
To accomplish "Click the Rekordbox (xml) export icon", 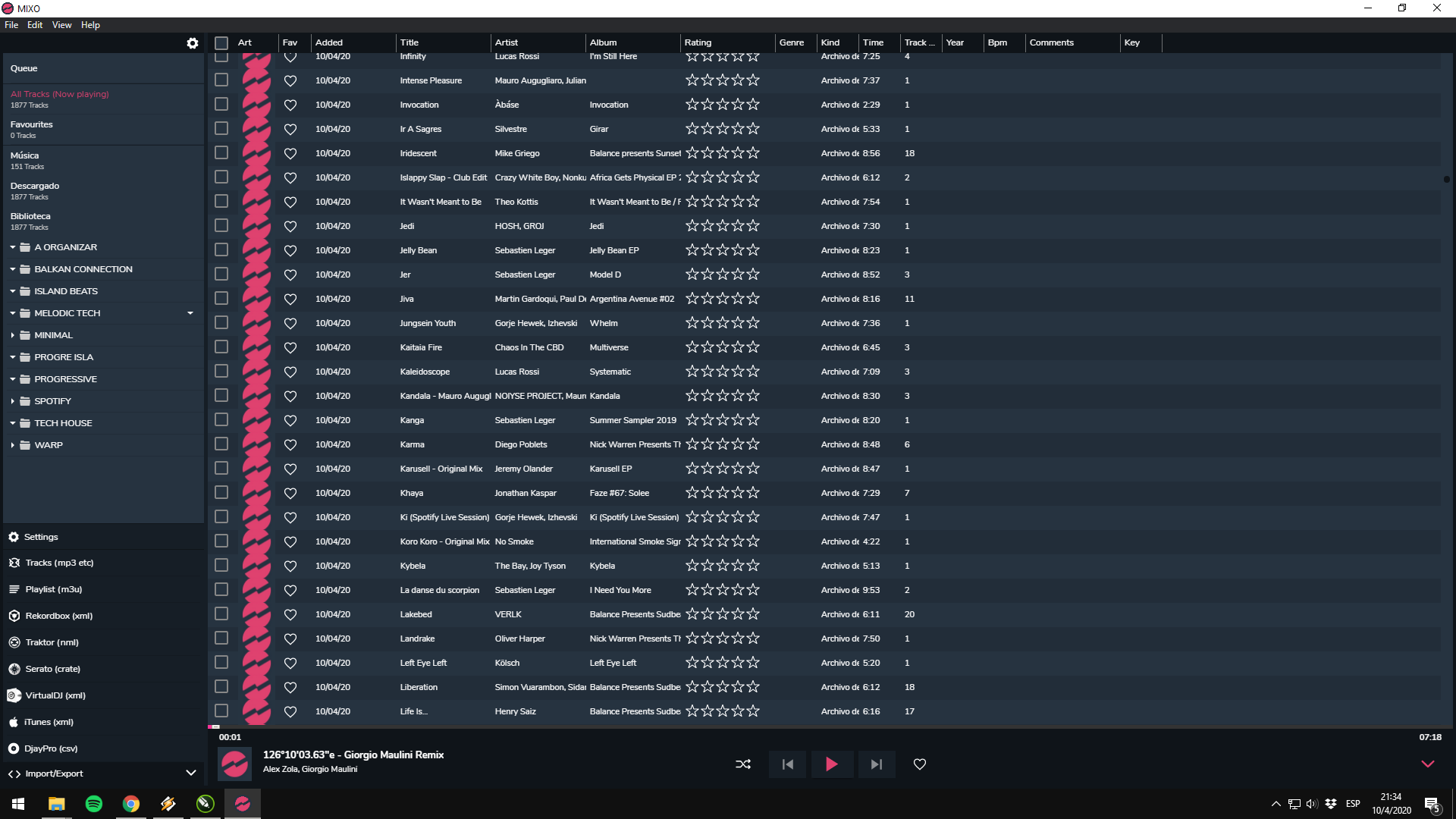I will (x=14, y=616).
